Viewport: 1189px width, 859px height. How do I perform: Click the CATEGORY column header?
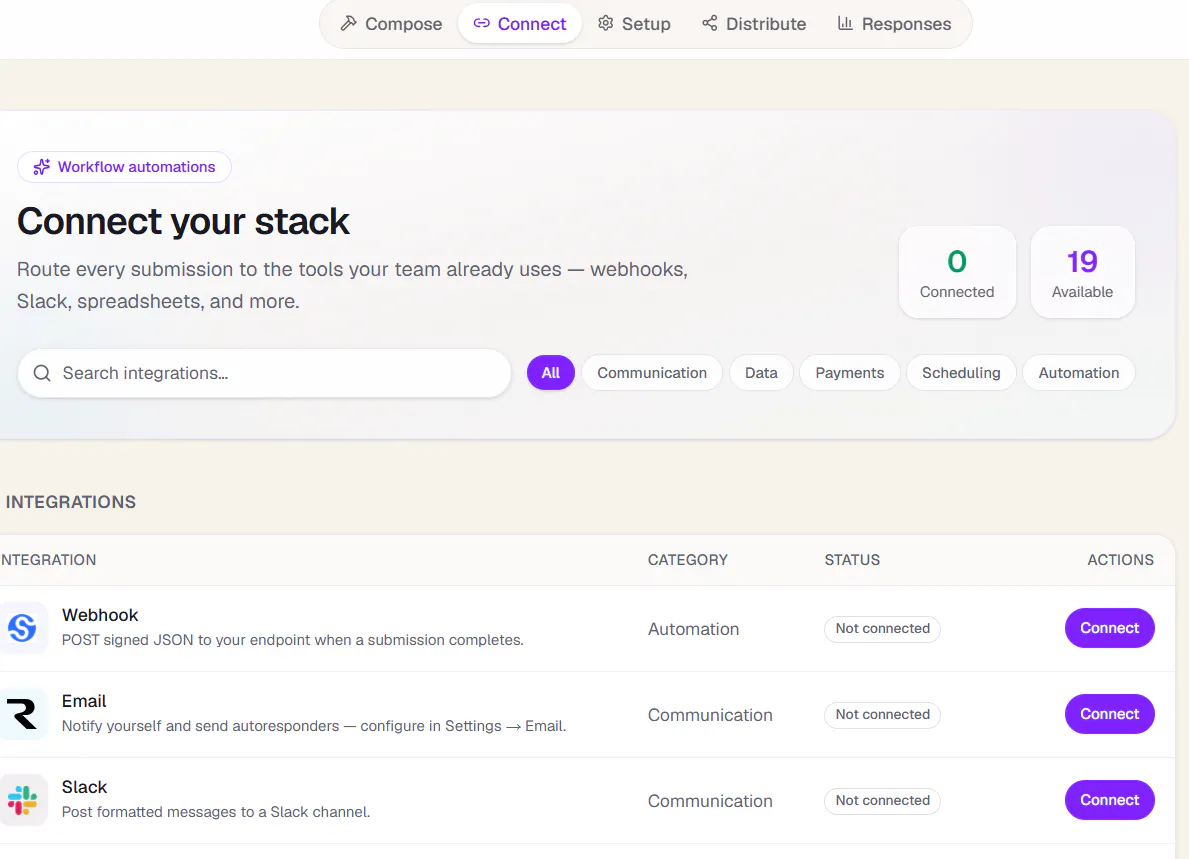[688, 560]
